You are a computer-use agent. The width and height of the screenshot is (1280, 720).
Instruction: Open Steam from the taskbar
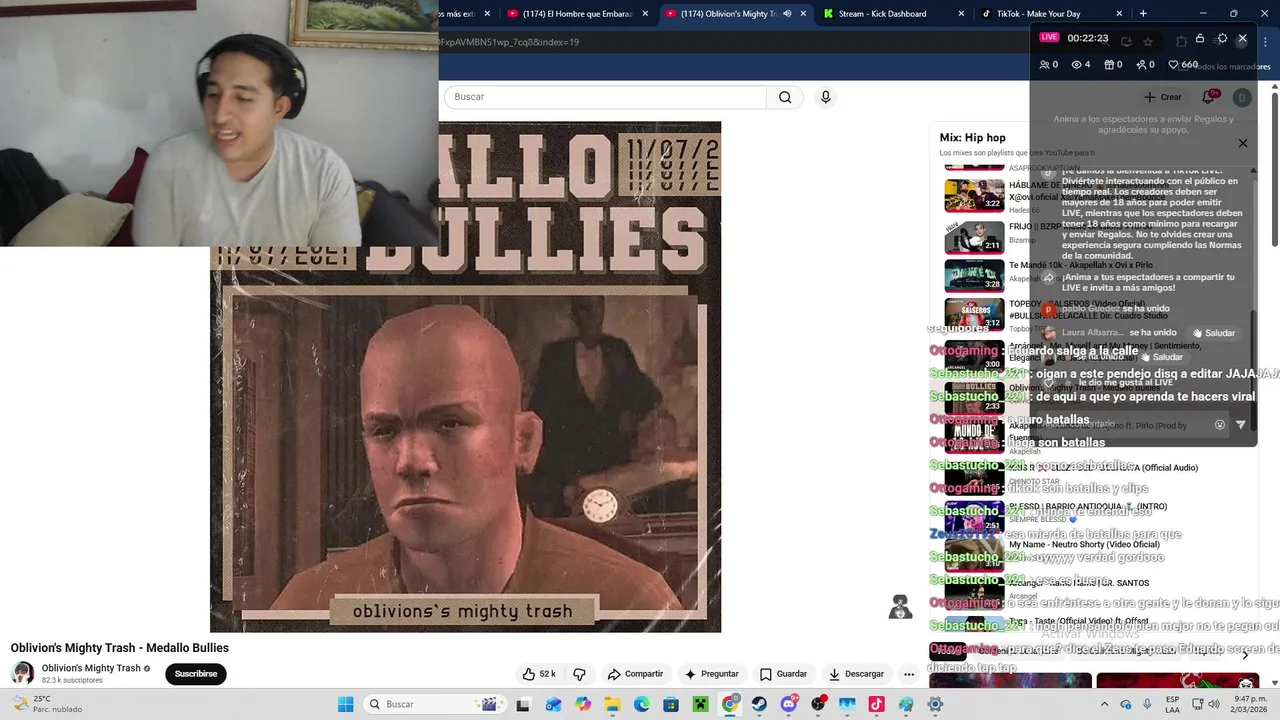point(760,704)
